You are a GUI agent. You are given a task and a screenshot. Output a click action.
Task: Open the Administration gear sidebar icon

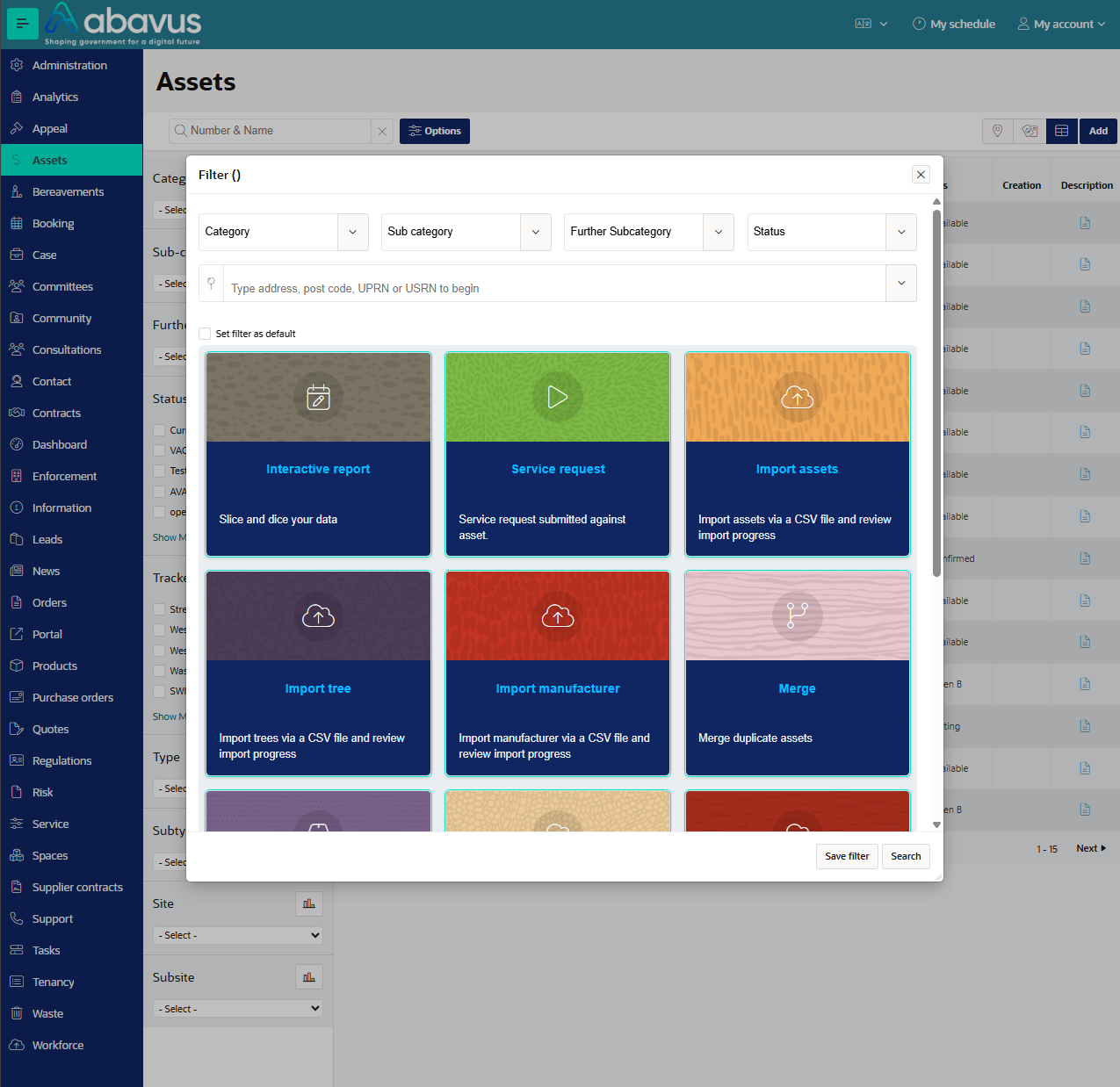click(17, 65)
